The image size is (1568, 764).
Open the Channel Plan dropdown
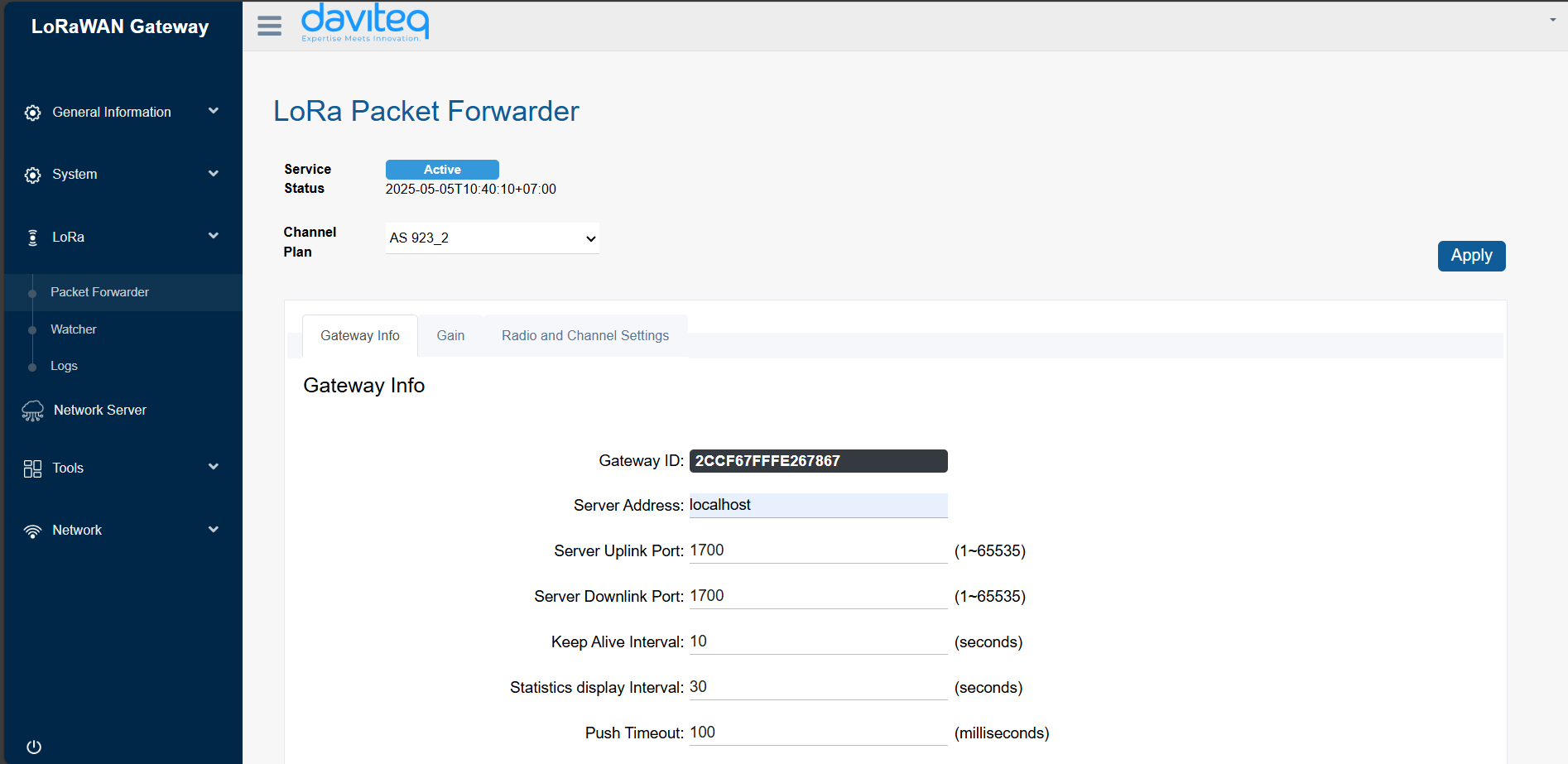pos(492,238)
